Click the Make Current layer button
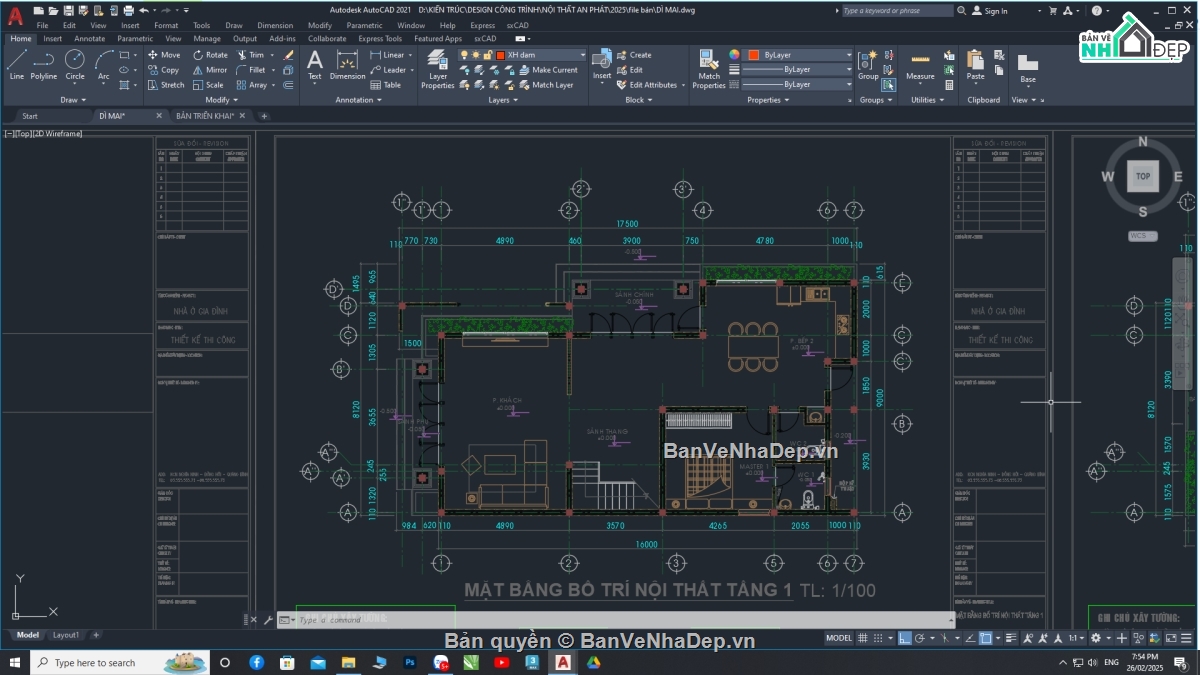This screenshot has height=675, width=1200. [x=548, y=70]
